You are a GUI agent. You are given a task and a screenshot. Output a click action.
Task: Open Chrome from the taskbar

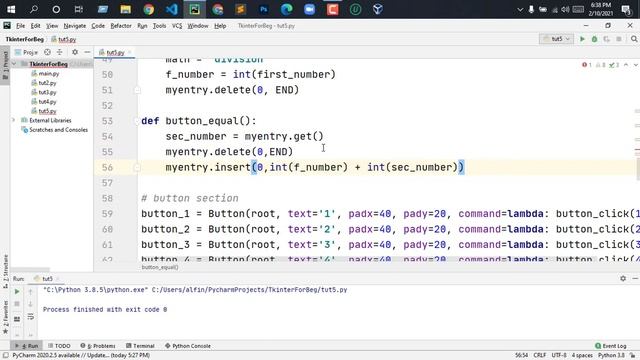click(149, 9)
